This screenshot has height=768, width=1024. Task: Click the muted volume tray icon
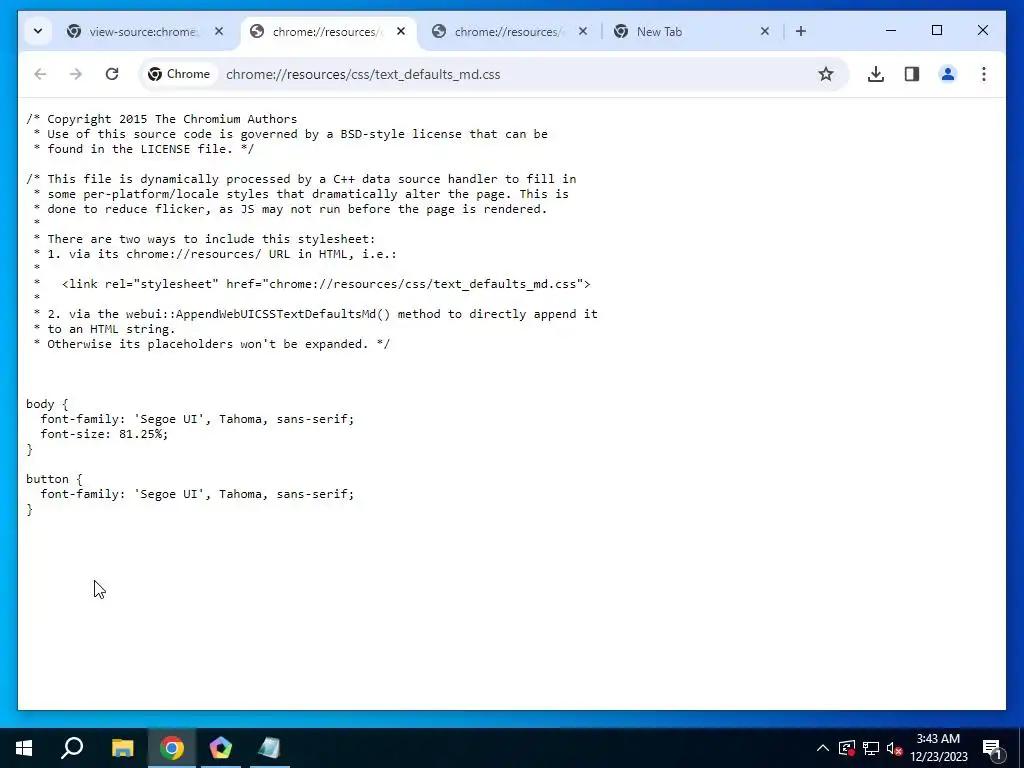pyautogui.click(x=894, y=748)
